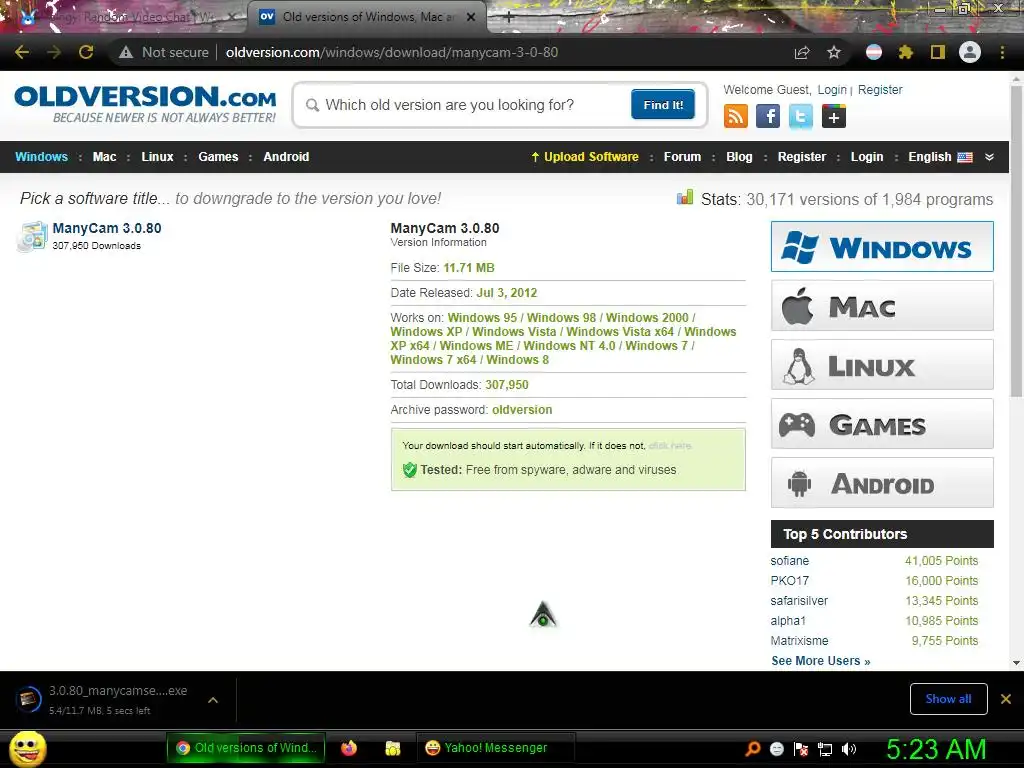Screen dimensions: 1024x768
Task: Reload the page with refresh icon
Action: click(x=86, y=52)
